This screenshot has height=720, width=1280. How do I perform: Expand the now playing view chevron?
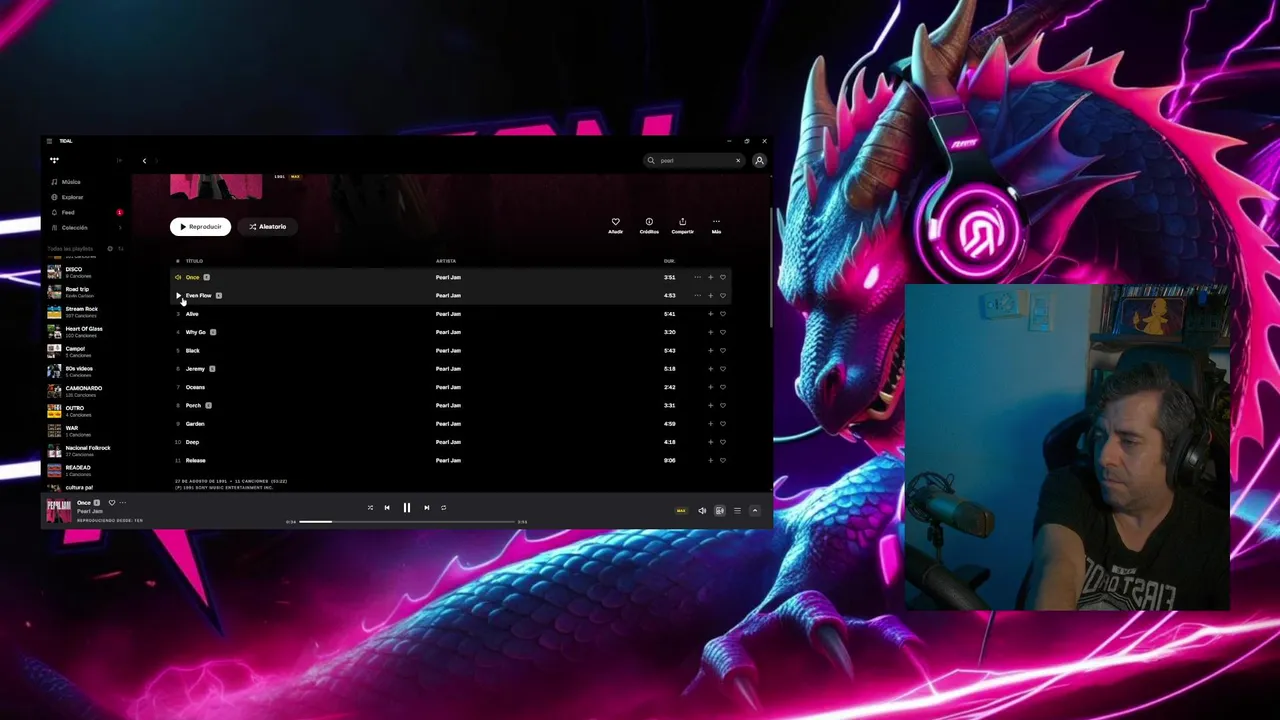click(x=755, y=511)
